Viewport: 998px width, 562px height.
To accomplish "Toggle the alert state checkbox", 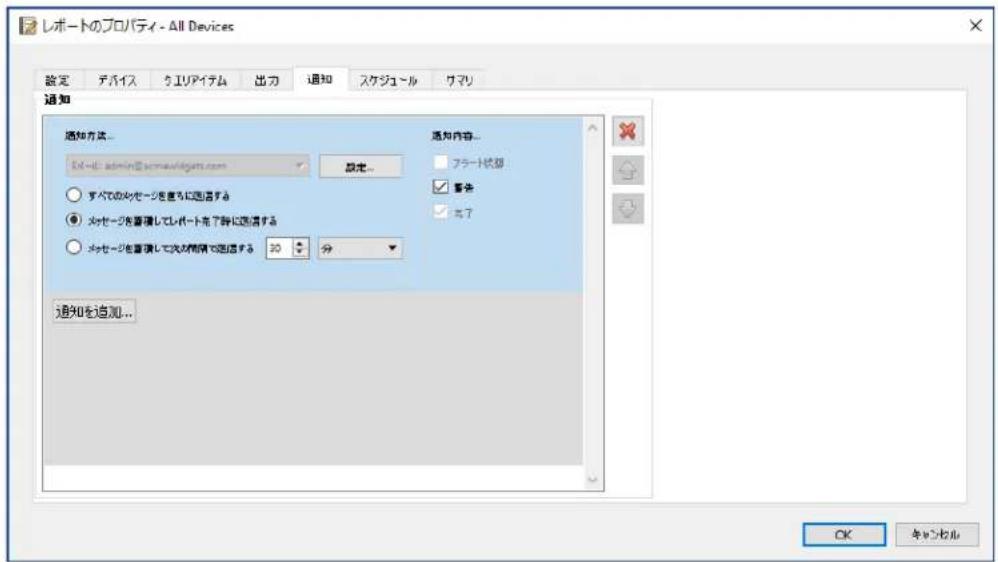I will tap(440, 162).
